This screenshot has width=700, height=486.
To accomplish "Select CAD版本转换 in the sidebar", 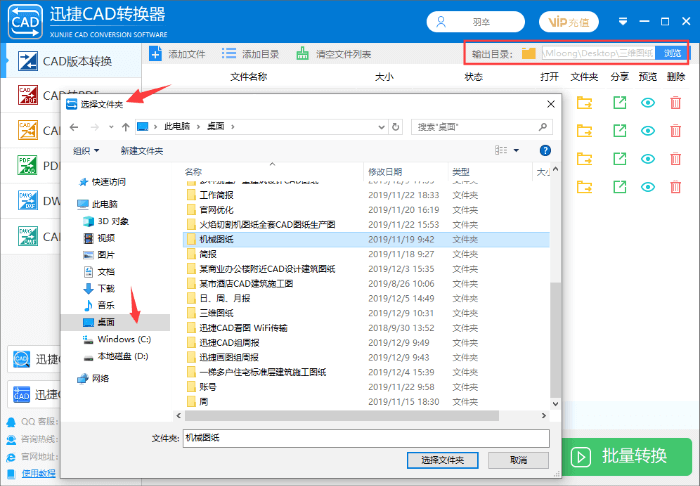I will click(x=71, y=61).
